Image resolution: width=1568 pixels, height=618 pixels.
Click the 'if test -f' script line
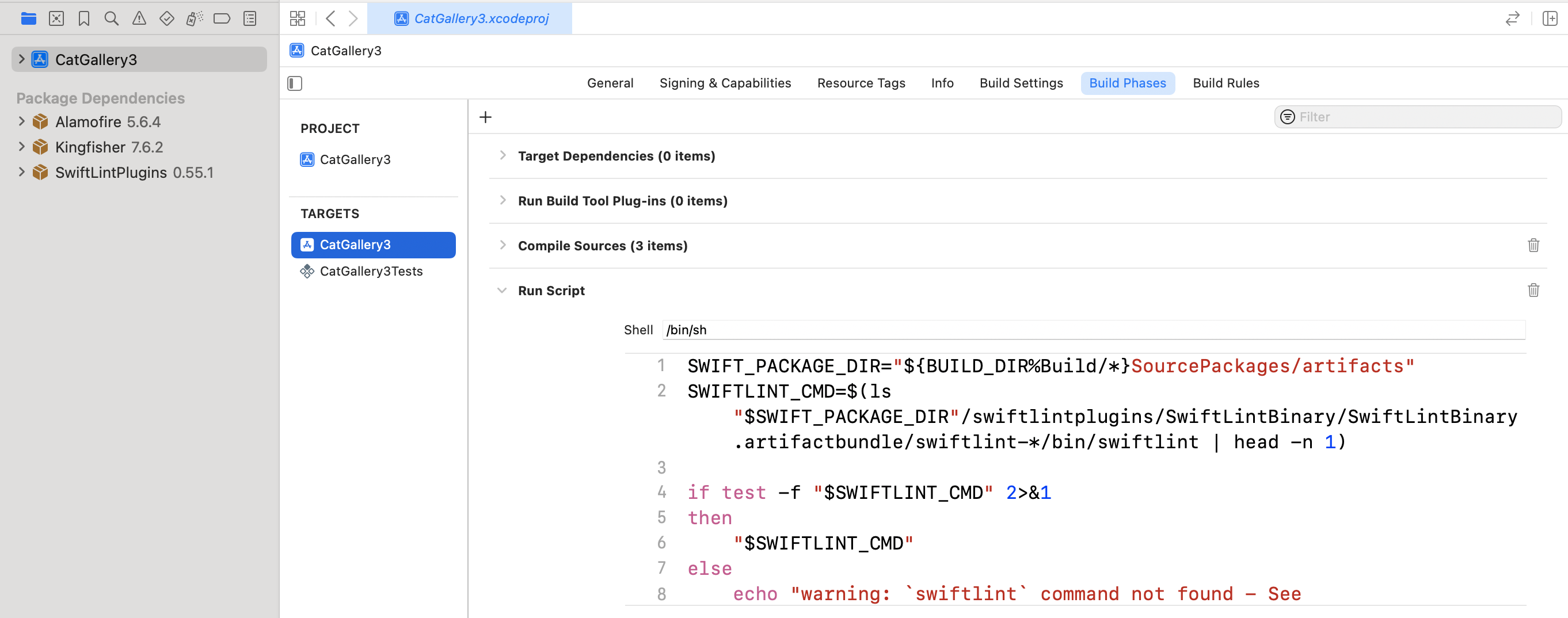[x=869, y=493]
